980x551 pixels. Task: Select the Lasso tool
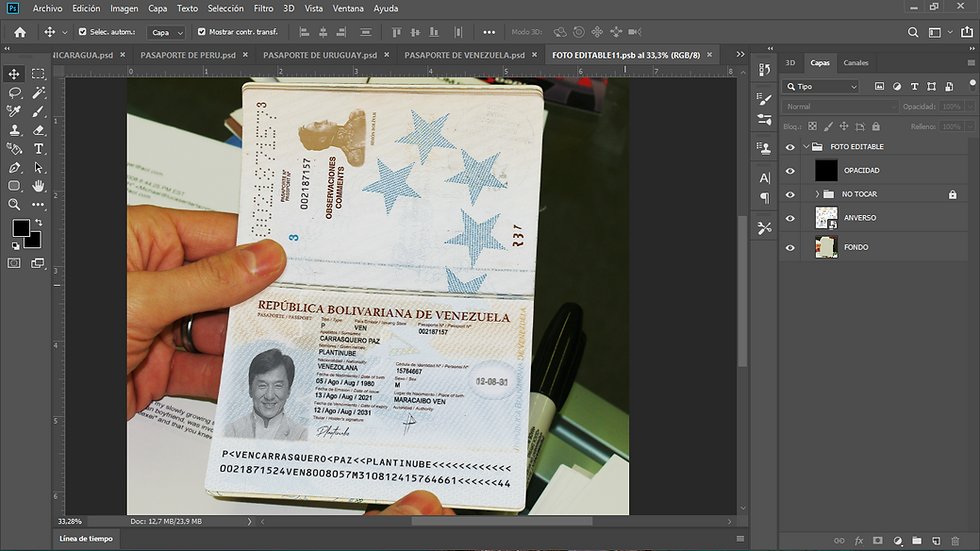14,92
